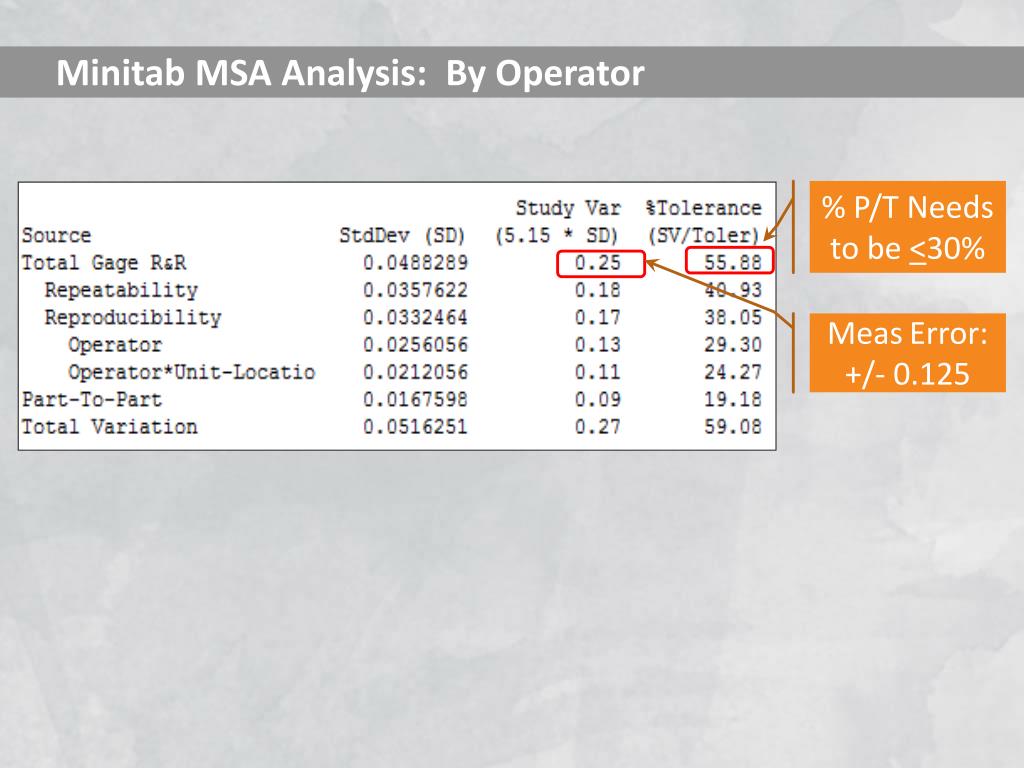The image size is (1024, 768).
Task: Click the Study Var value 0.25
Action: pyautogui.click(x=598, y=263)
